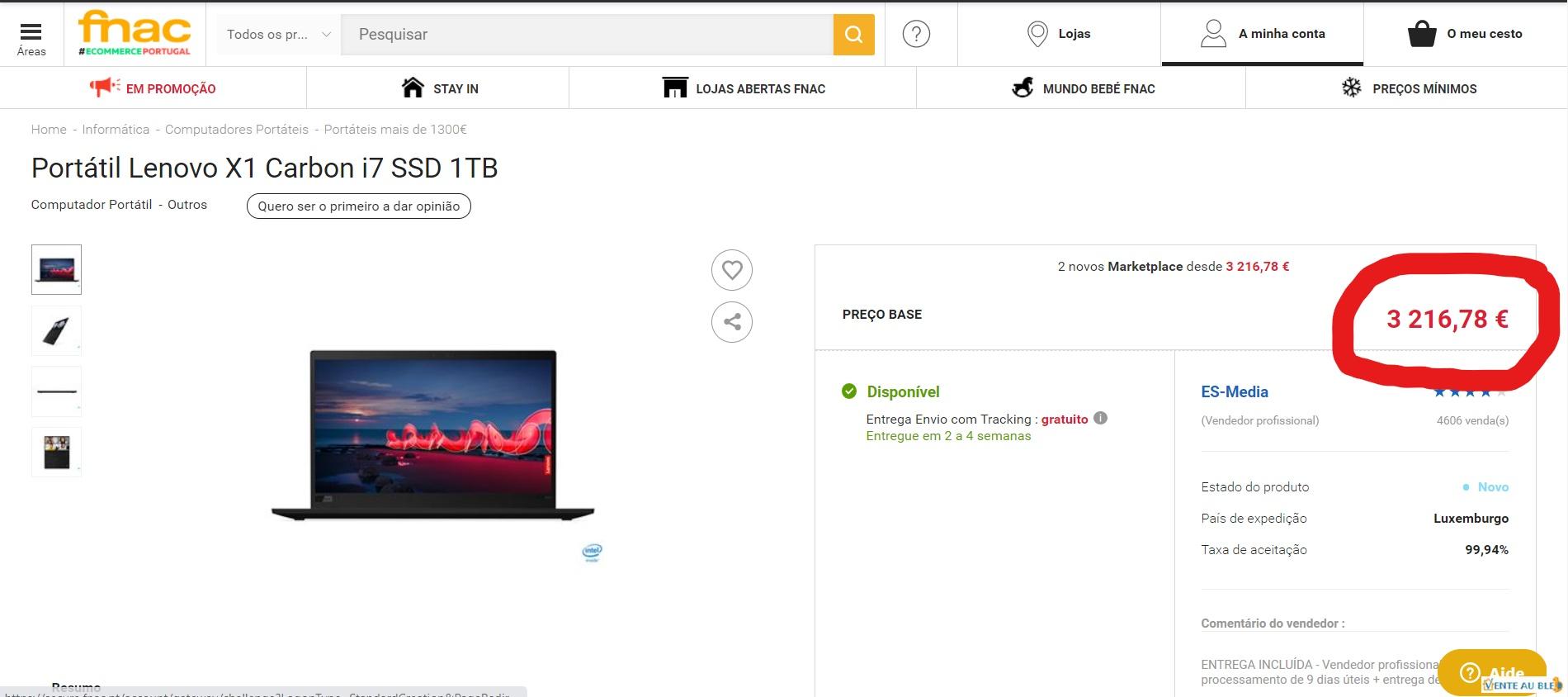Click the shipping info icon next to gratuito
The height and width of the screenshot is (697, 1568).
click(1100, 418)
